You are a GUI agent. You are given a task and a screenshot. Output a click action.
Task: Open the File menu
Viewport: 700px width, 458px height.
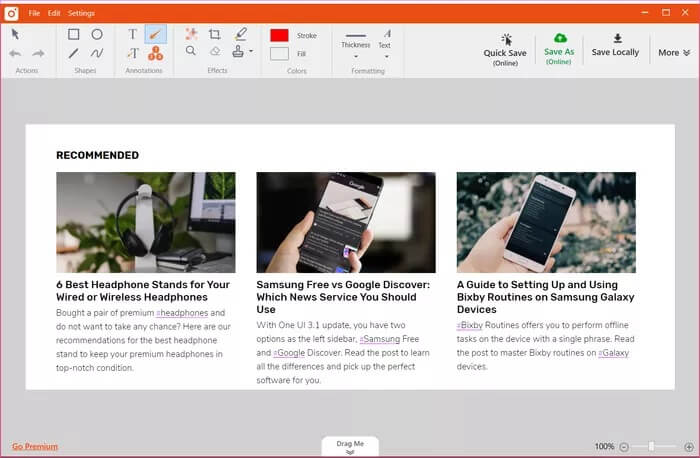point(34,13)
